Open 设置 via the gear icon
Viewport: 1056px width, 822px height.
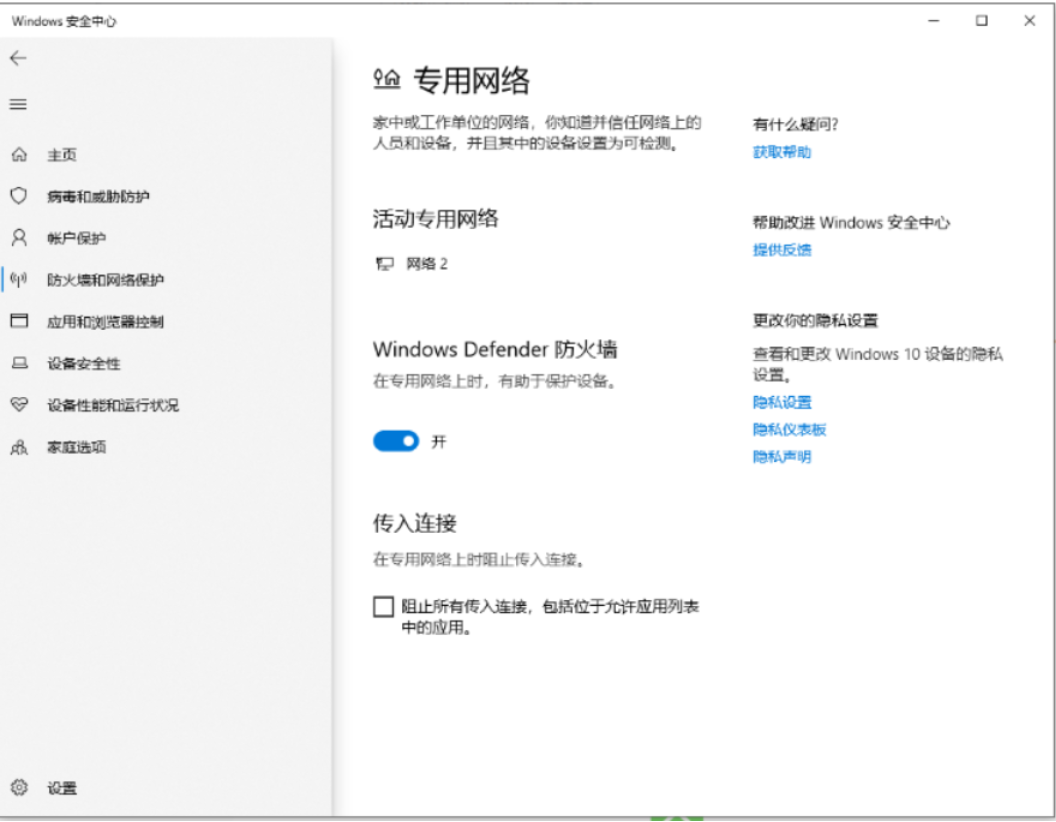coord(18,788)
